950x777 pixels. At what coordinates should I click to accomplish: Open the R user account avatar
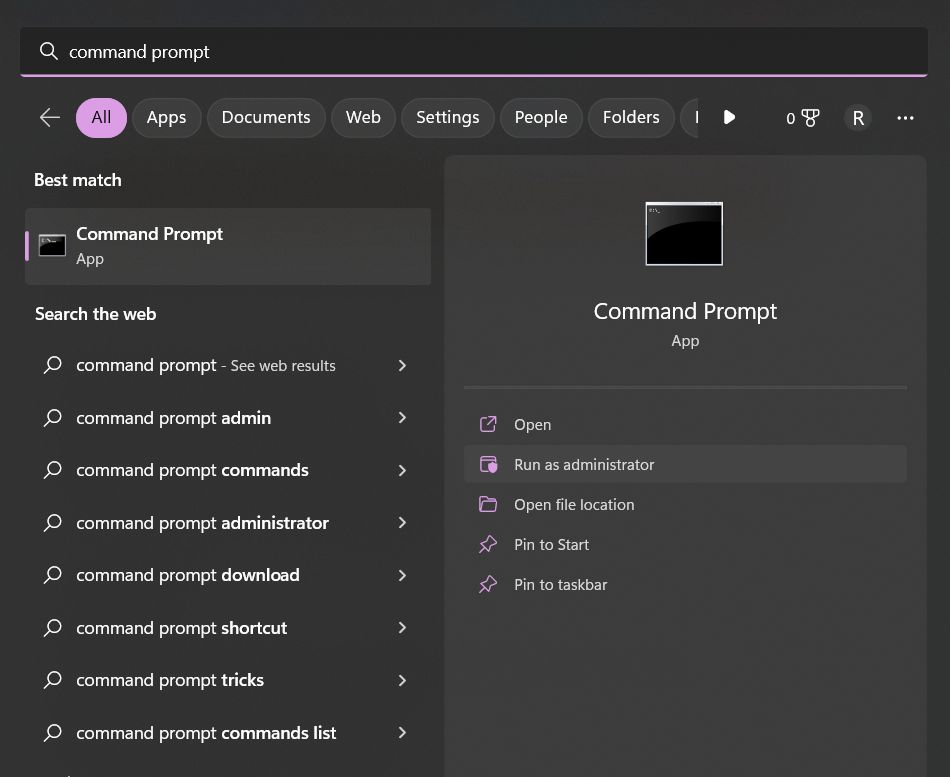pos(857,118)
